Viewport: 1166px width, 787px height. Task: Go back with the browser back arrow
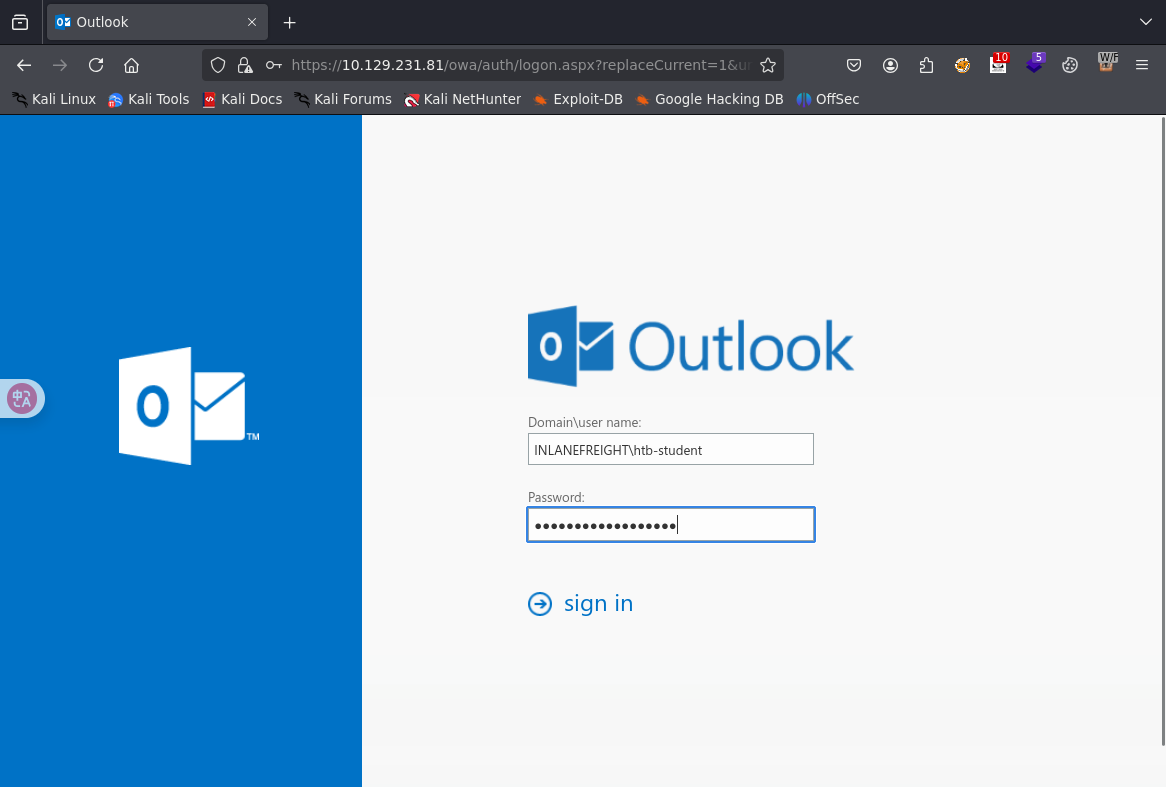pyautogui.click(x=24, y=65)
